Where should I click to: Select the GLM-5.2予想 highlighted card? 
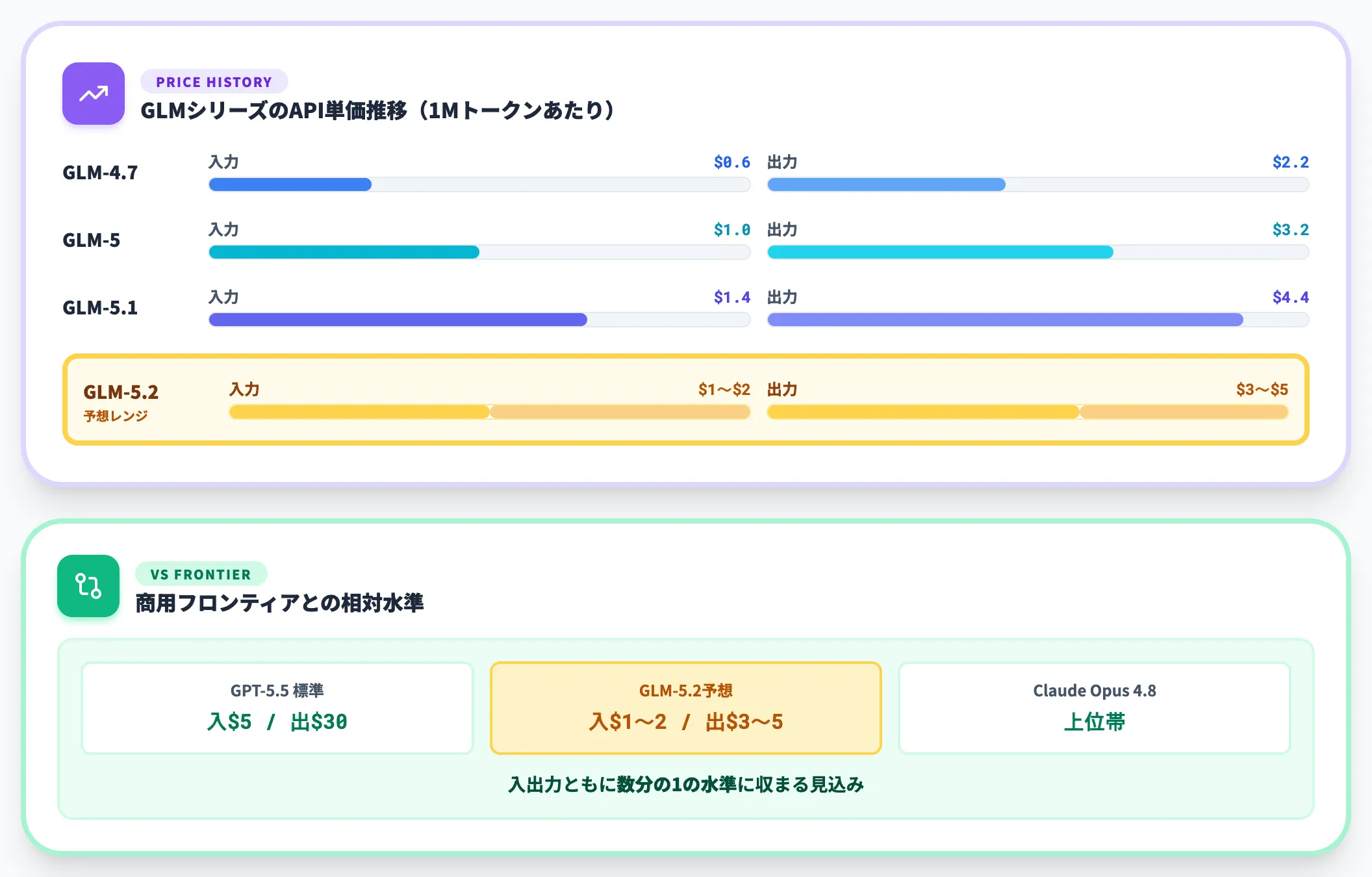click(x=686, y=707)
